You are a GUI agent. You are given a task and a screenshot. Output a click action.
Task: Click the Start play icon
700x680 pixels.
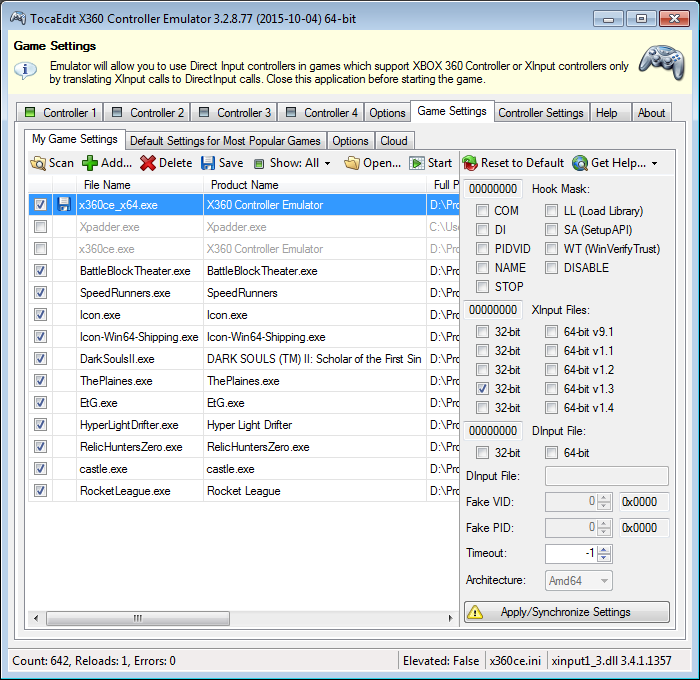click(x=417, y=163)
